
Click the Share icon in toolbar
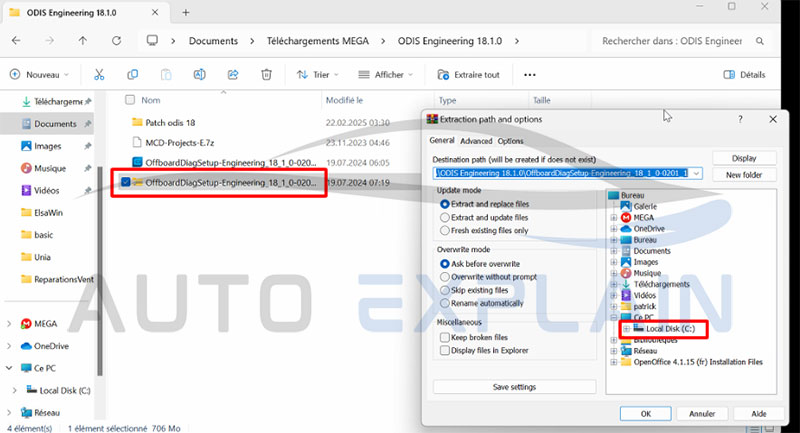[233, 74]
